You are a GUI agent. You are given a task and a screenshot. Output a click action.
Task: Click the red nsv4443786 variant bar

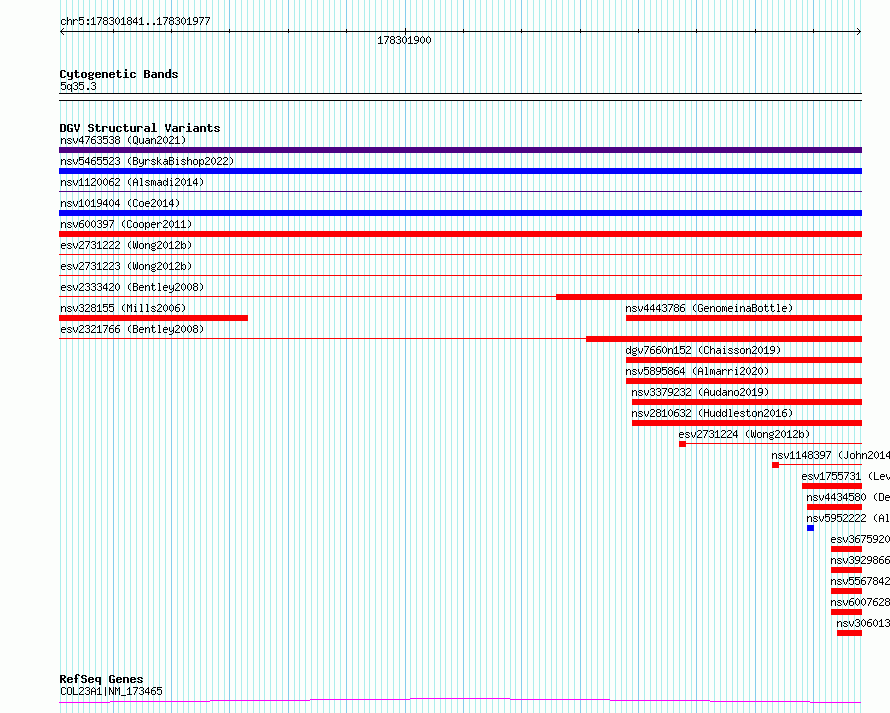pos(744,318)
